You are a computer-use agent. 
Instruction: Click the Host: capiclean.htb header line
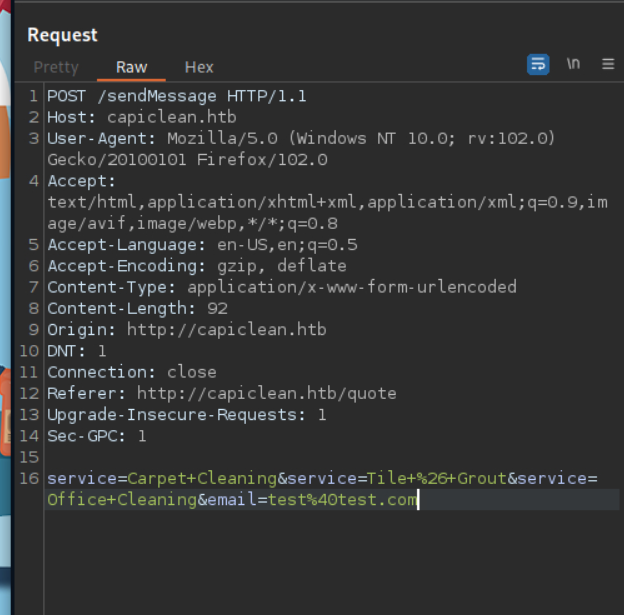click(141, 118)
